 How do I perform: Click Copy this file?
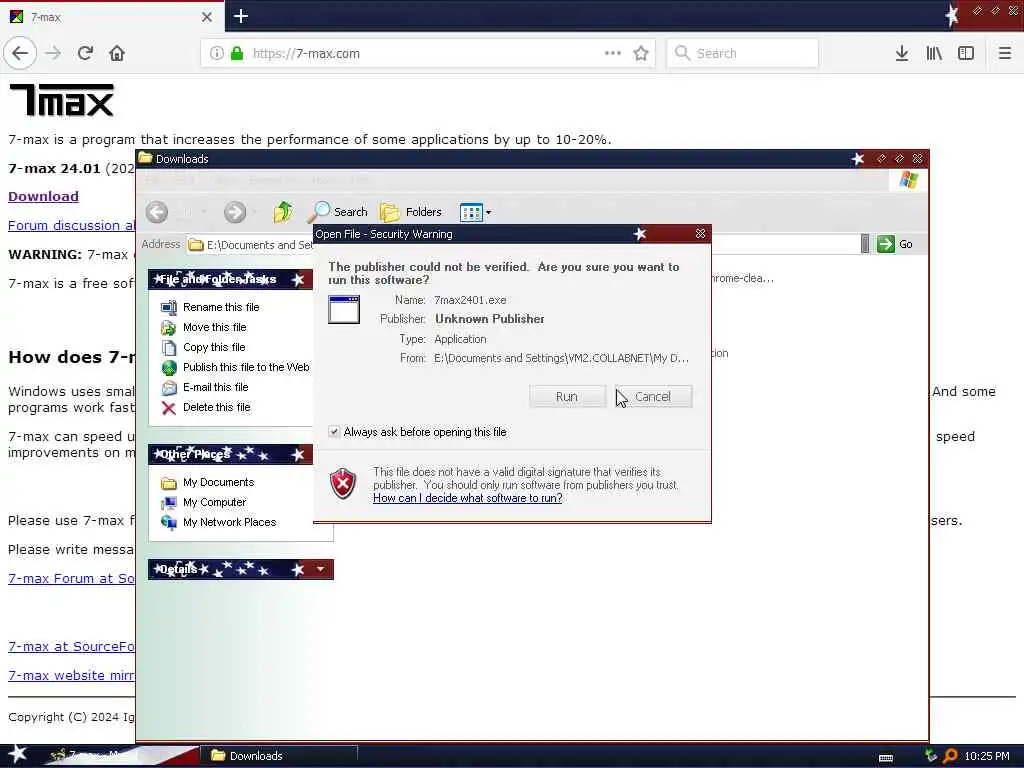tap(214, 347)
